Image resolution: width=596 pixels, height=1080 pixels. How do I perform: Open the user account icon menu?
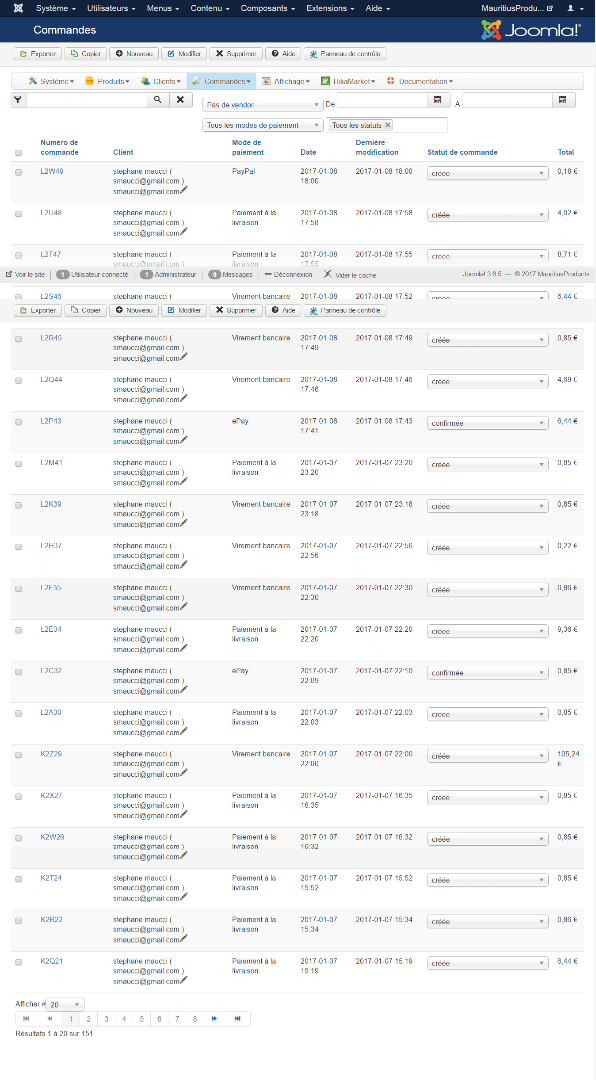[x=573, y=8]
